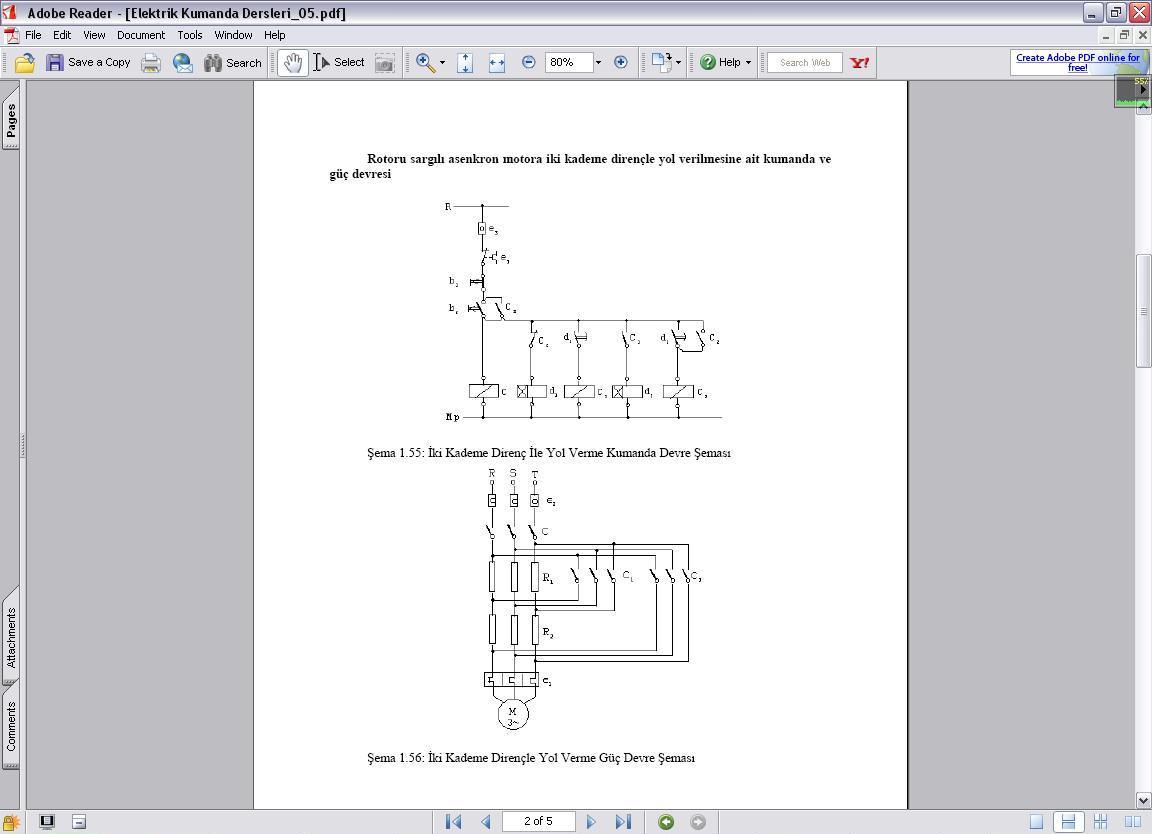
Task: Expand the Help button dropdown arrow
Action: tap(748, 62)
